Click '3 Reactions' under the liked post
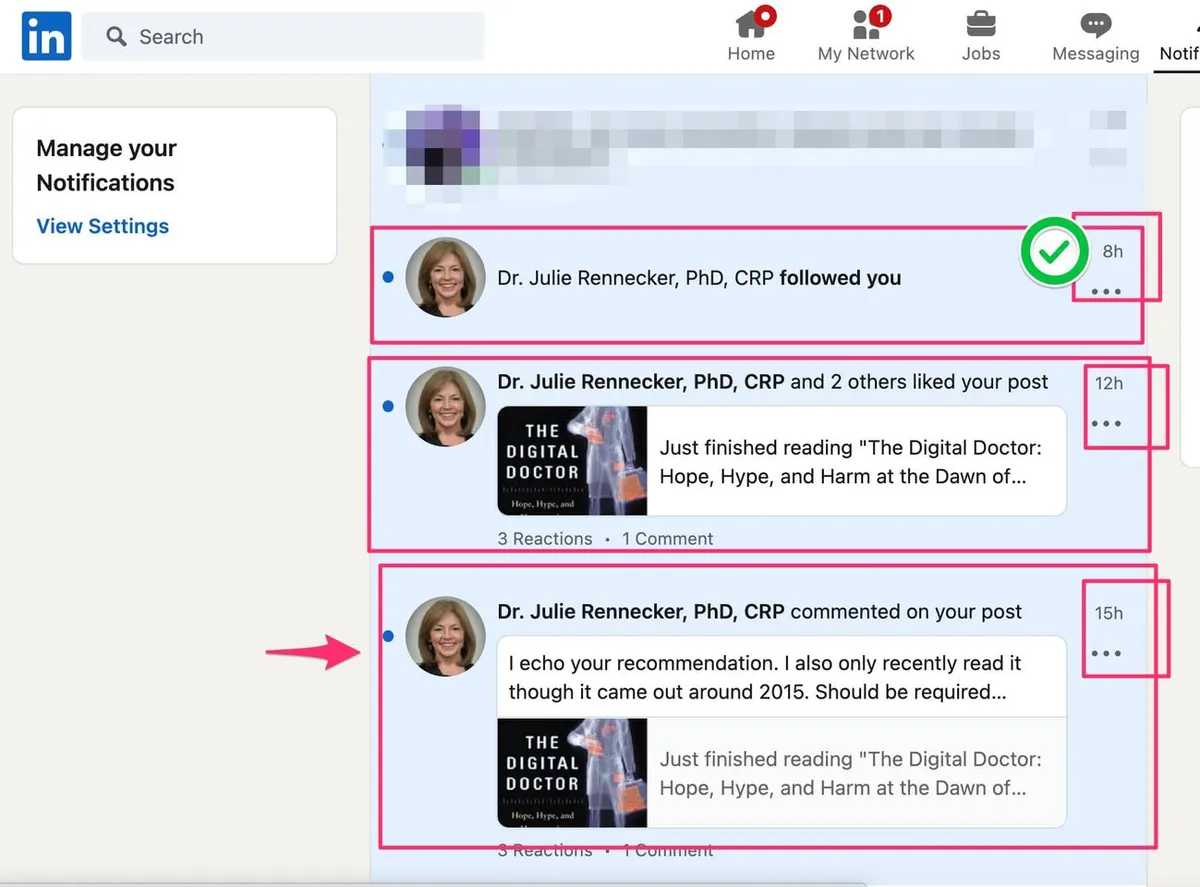Screen dimensions: 1200x887 click(x=545, y=539)
